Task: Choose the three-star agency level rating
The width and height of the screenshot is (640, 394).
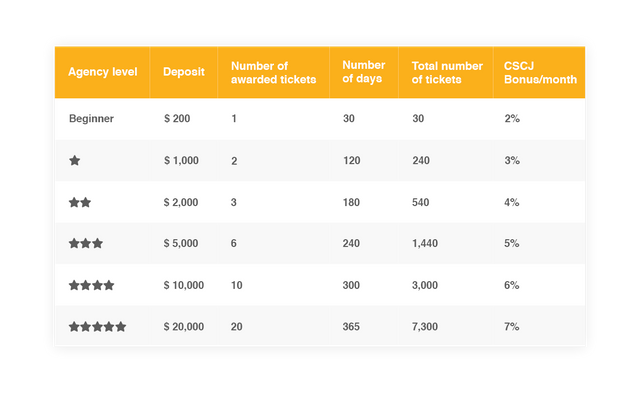Action: click(86, 244)
